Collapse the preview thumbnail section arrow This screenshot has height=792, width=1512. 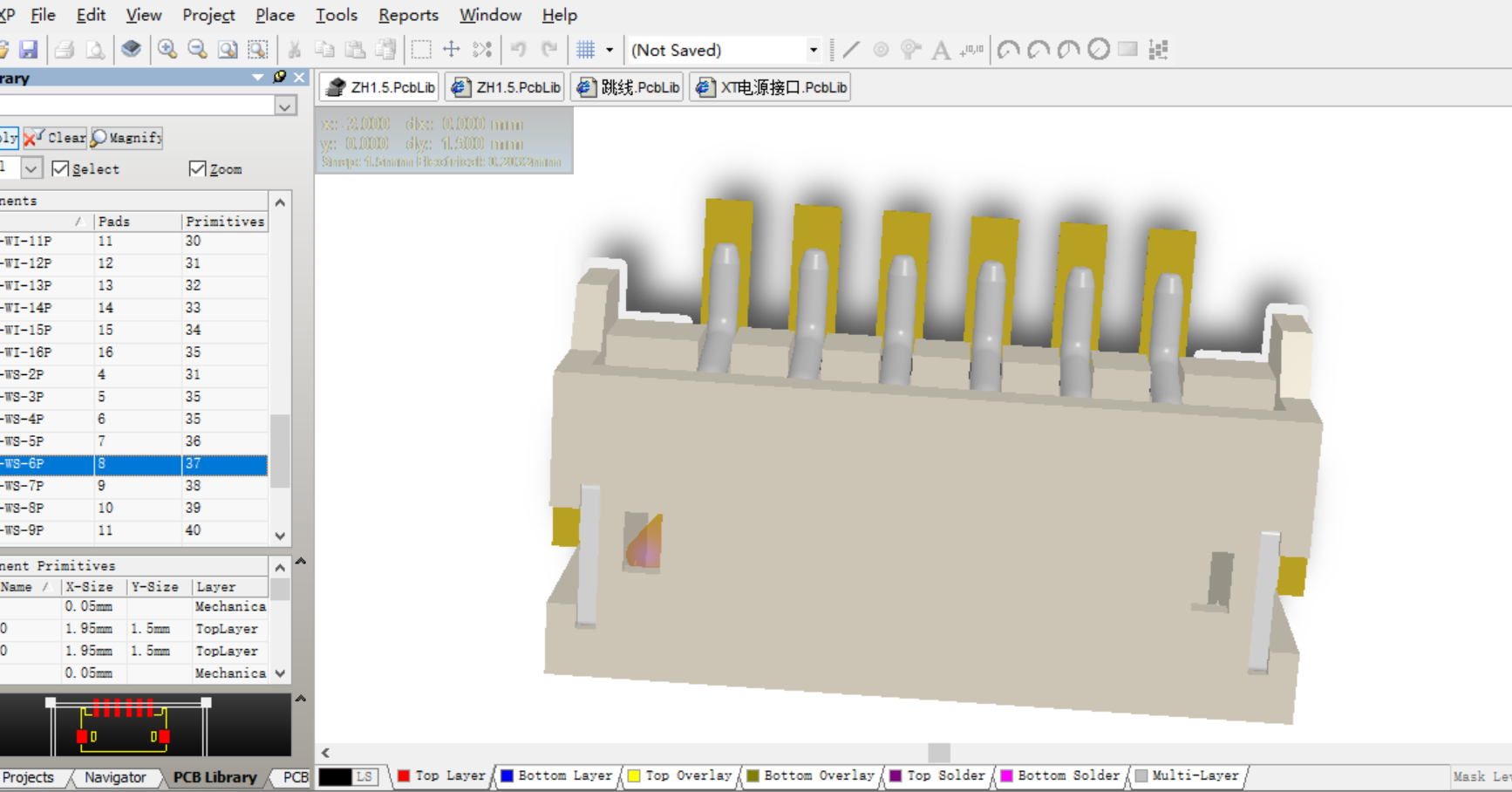pyautogui.click(x=300, y=699)
